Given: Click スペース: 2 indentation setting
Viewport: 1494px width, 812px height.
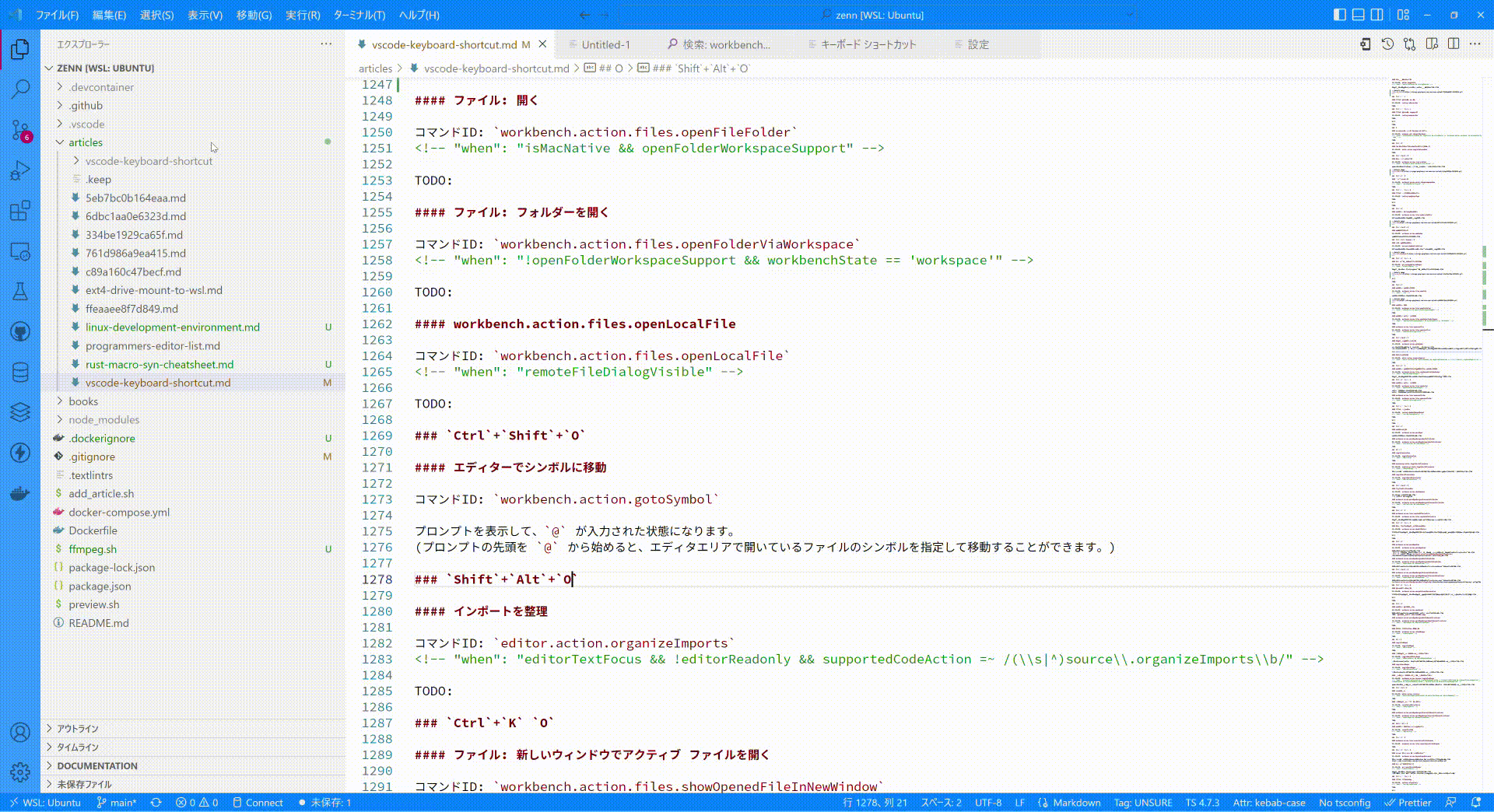Looking at the screenshot, I should coord(942,803).
